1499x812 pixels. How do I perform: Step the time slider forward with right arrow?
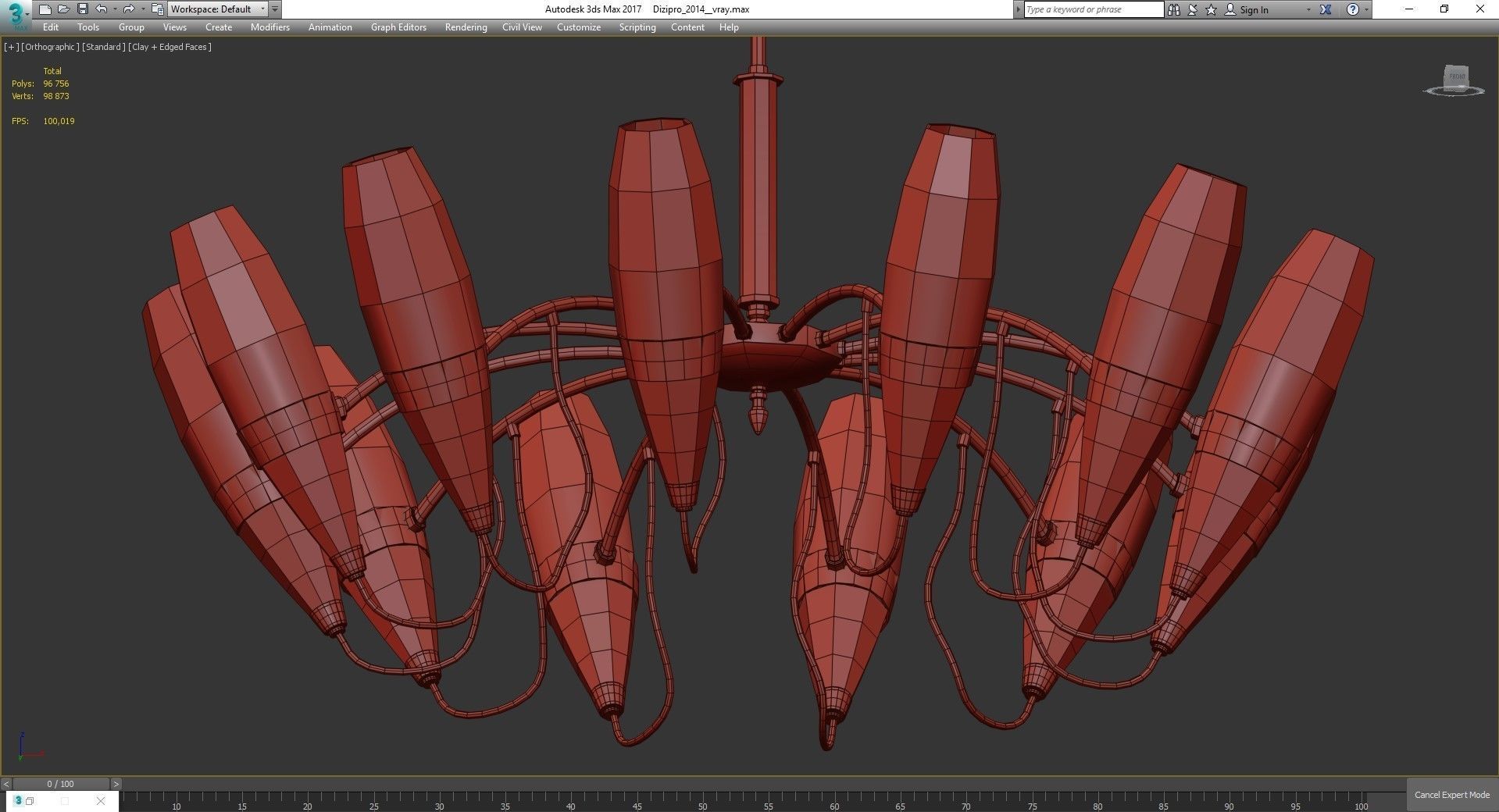click(116, 784)
